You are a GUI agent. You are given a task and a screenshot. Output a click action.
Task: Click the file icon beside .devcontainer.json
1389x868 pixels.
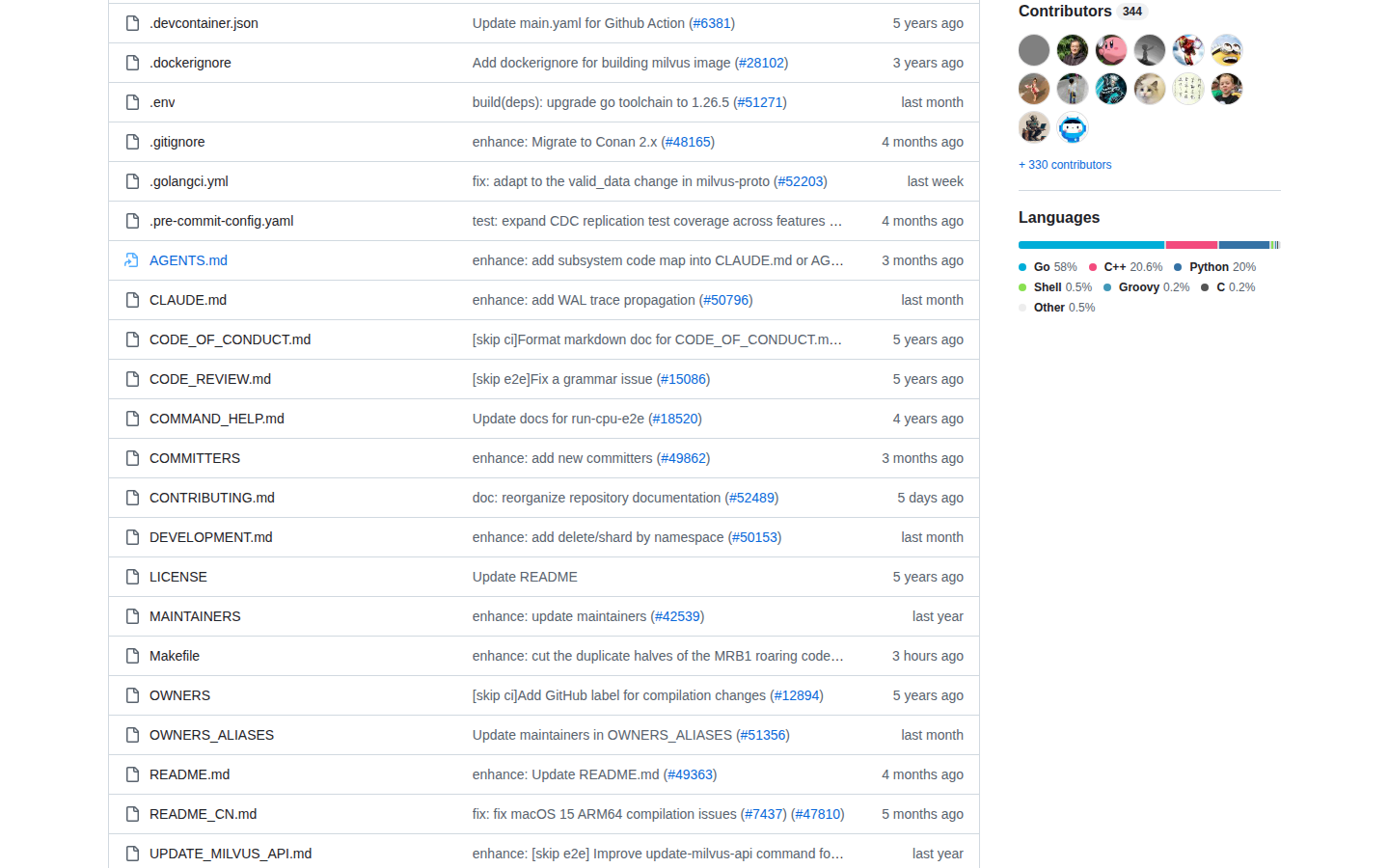click(132, 23)
